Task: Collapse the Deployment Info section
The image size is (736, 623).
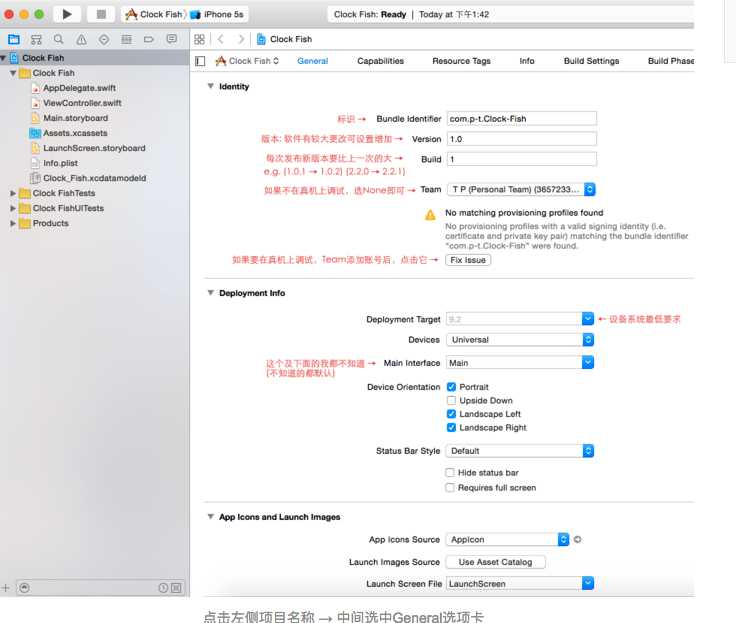Action: click(211, 292)
